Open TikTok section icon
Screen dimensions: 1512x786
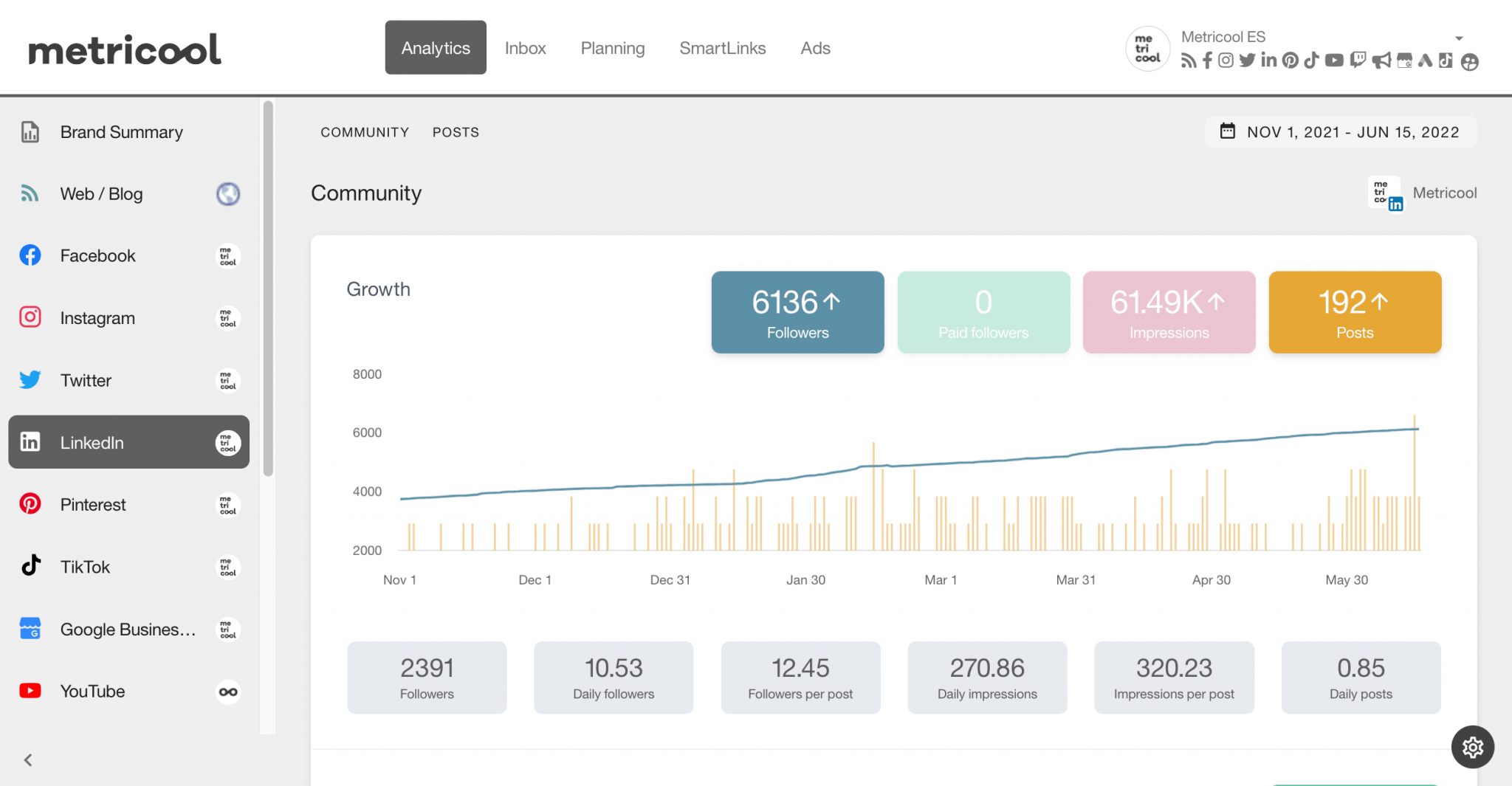(30, 566)
